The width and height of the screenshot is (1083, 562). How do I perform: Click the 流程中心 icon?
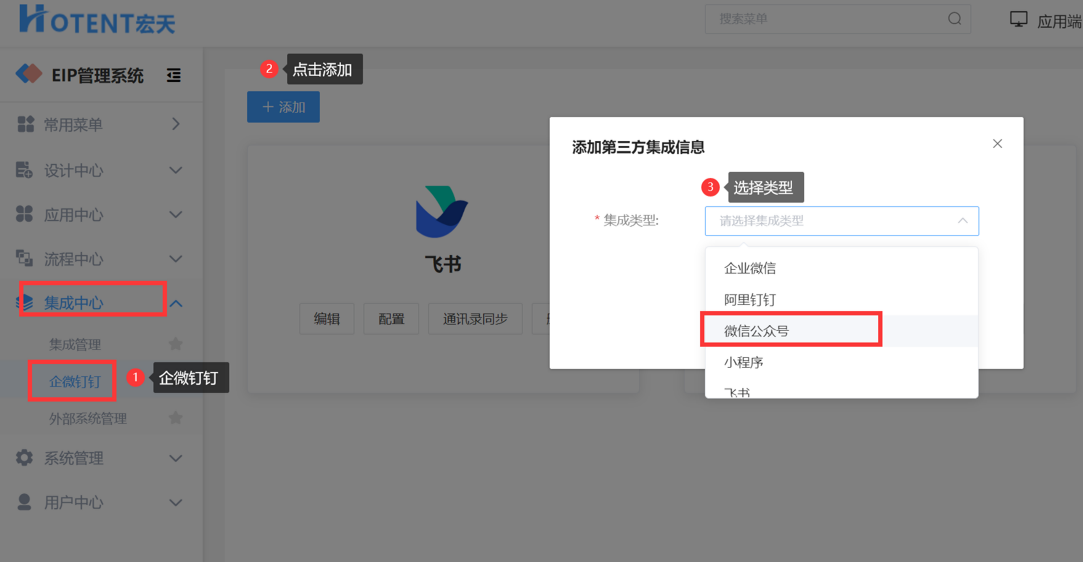(24, 258)
